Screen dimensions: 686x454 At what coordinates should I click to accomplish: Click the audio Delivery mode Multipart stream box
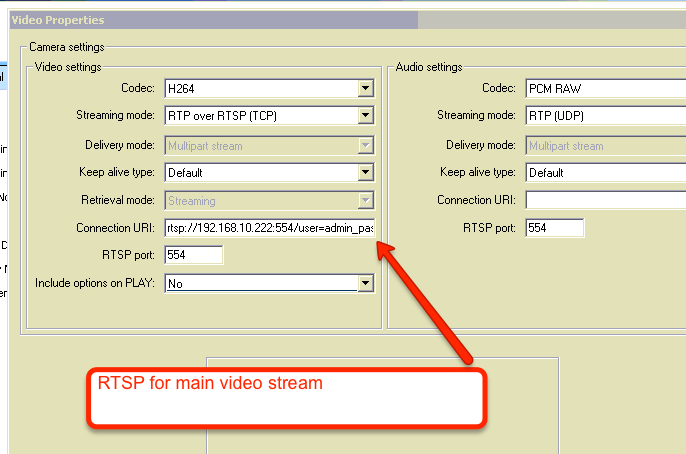pos(604,145)
